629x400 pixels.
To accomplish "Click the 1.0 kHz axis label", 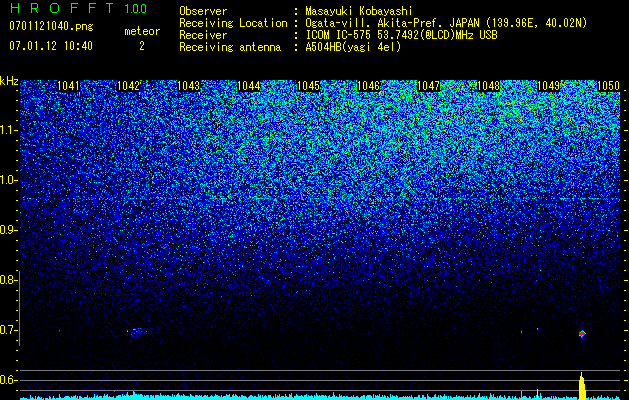I will 8,180.
